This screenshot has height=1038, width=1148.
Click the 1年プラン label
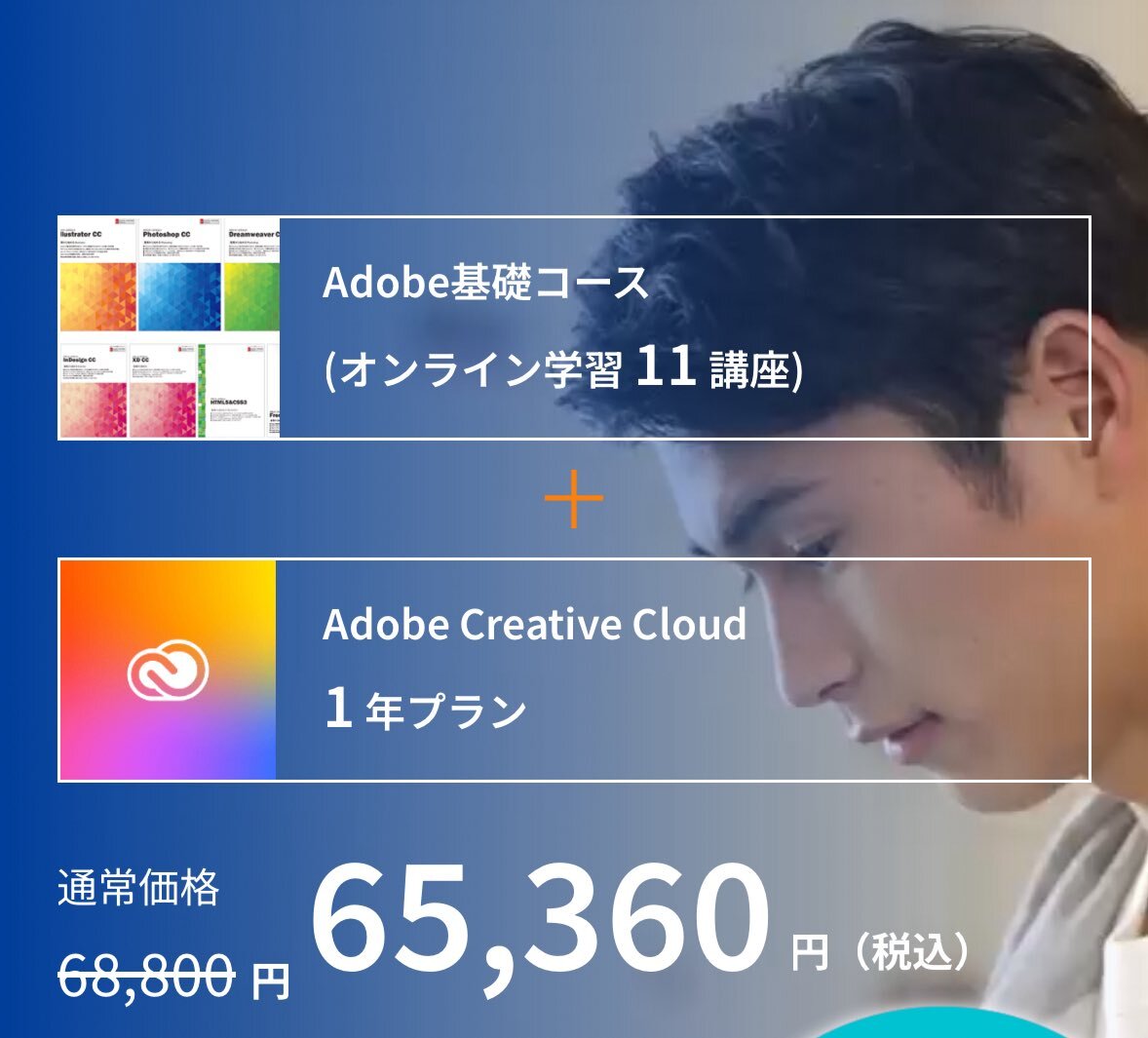click(425, 710)
